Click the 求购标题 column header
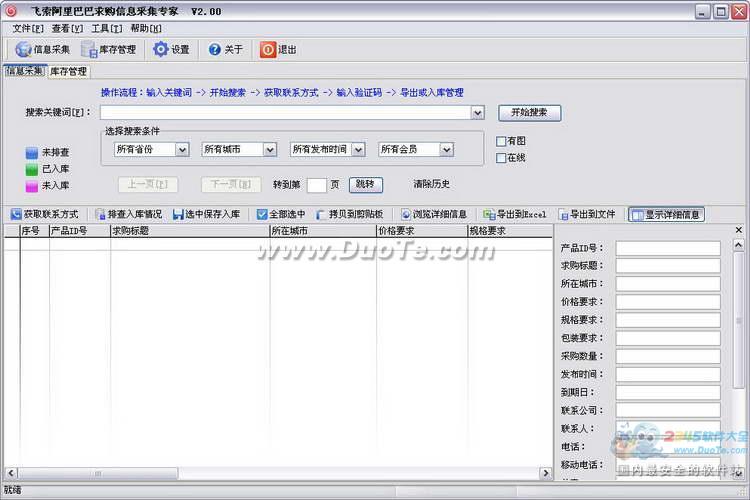The height and width of the screenshot is (500, 750). (x=190, y=231)
